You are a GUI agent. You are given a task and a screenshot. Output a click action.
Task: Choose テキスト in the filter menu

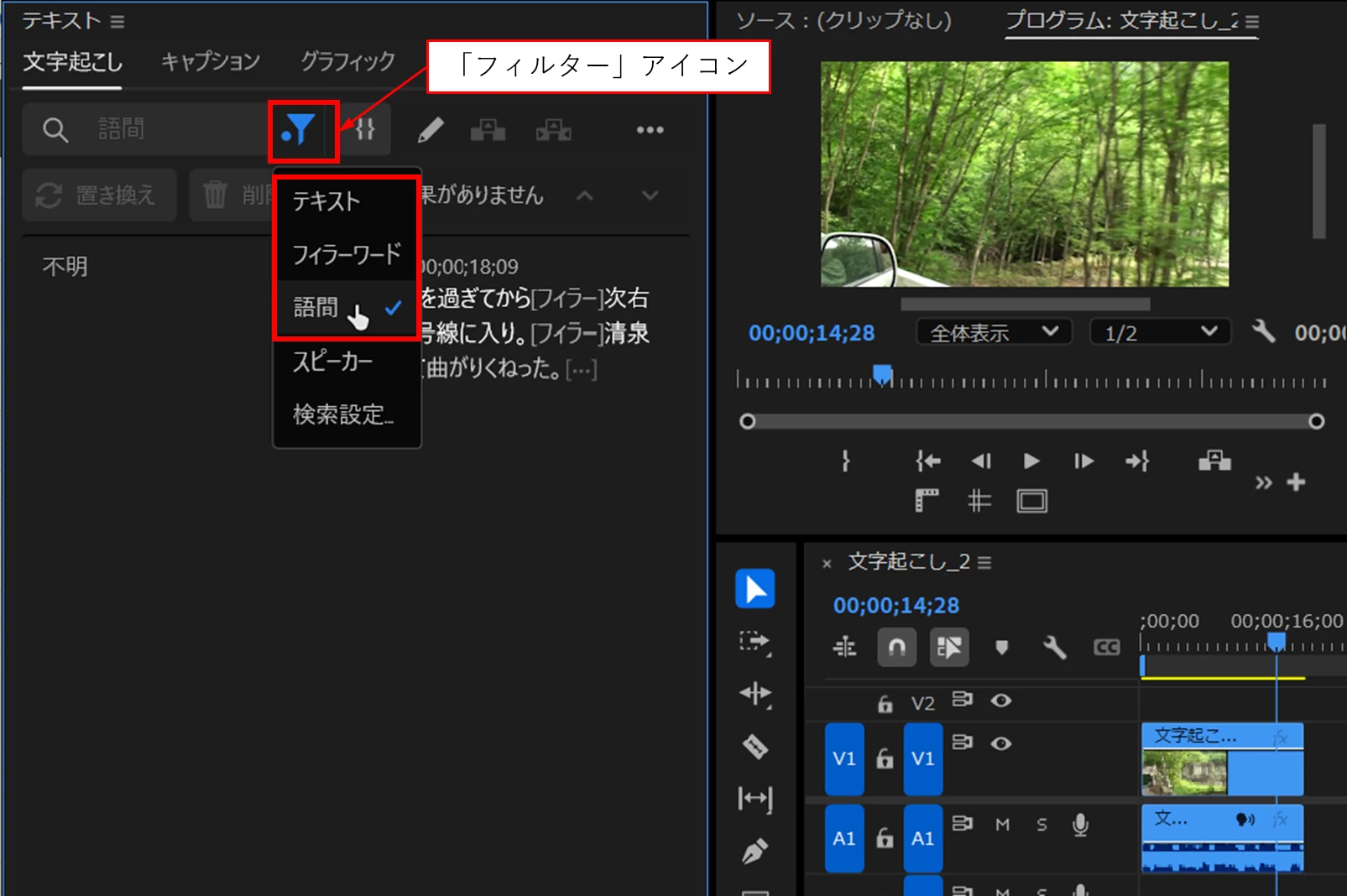click(347, 201)
